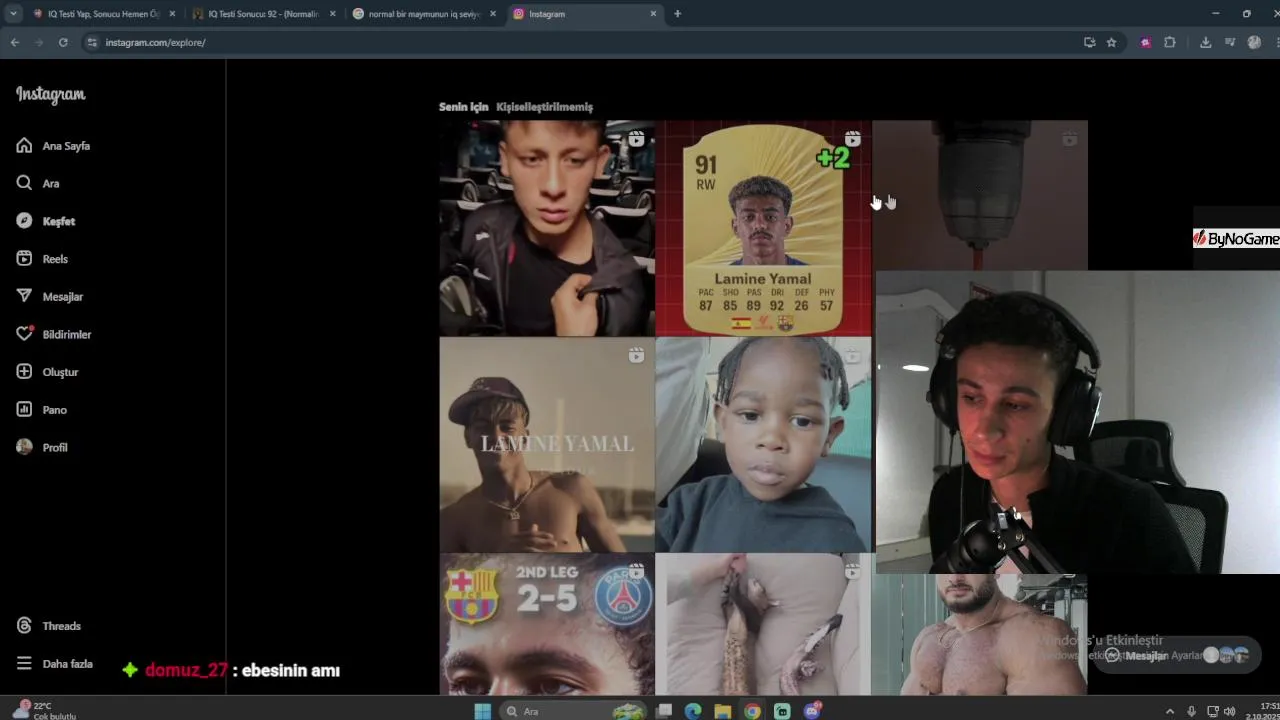
Task: Open the weather widget 22°C
Action: point(43,710)
